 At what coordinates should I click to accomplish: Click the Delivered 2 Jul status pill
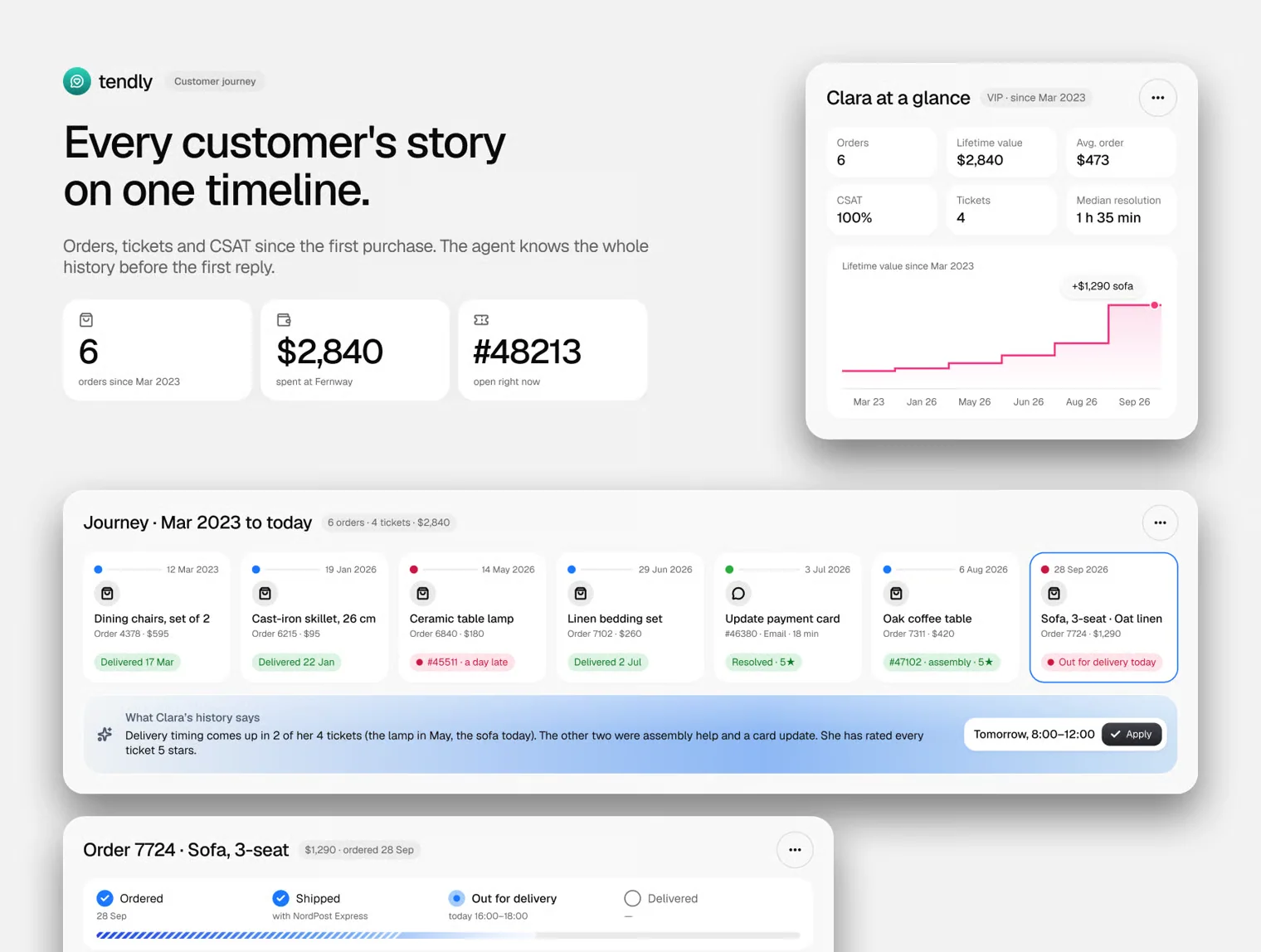pos(607,663)
